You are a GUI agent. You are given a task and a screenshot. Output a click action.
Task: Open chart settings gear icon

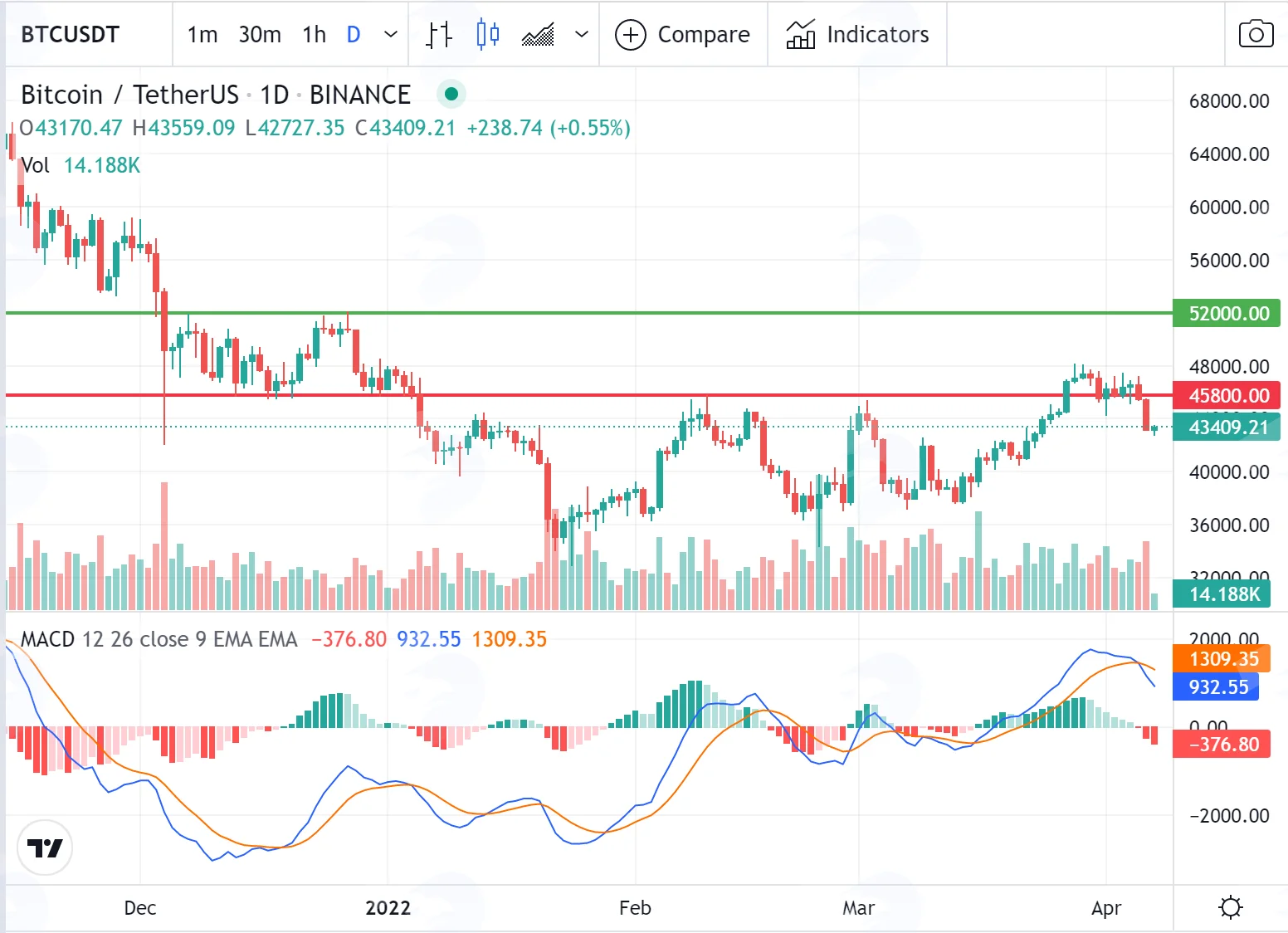point(1231,907)
